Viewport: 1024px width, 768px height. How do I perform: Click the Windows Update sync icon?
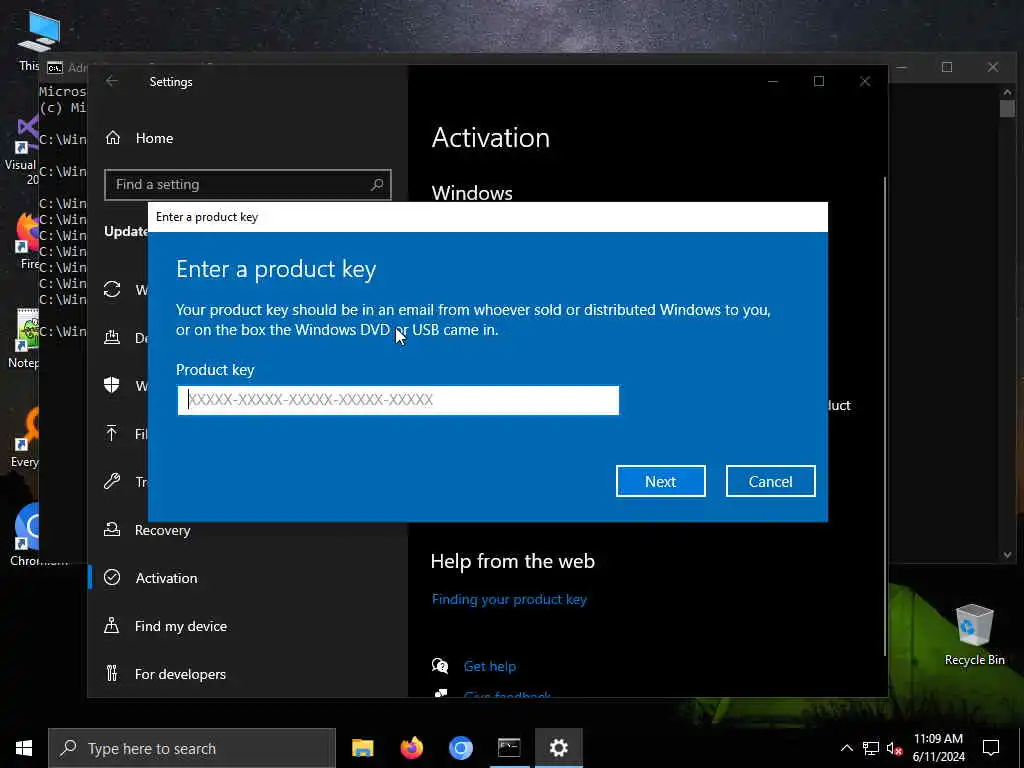[x=112, y=289]
